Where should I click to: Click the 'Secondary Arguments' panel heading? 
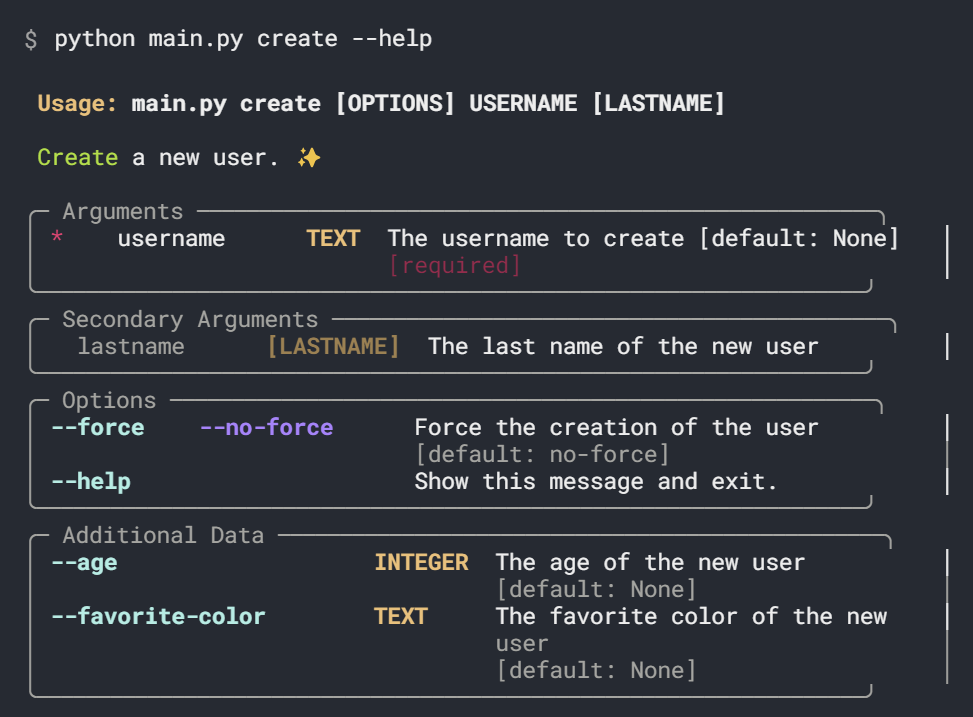[x=190, y=320]
